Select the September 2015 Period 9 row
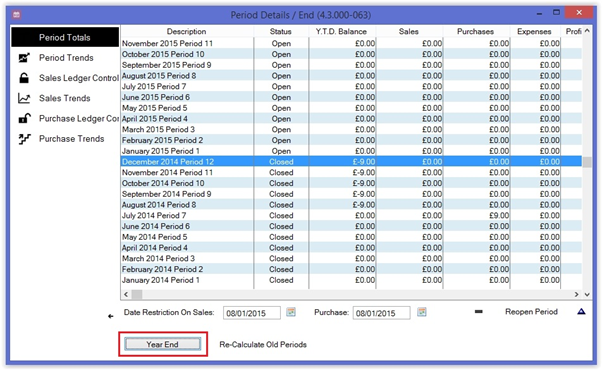602x370 pixels. click(x=351, y=65)
